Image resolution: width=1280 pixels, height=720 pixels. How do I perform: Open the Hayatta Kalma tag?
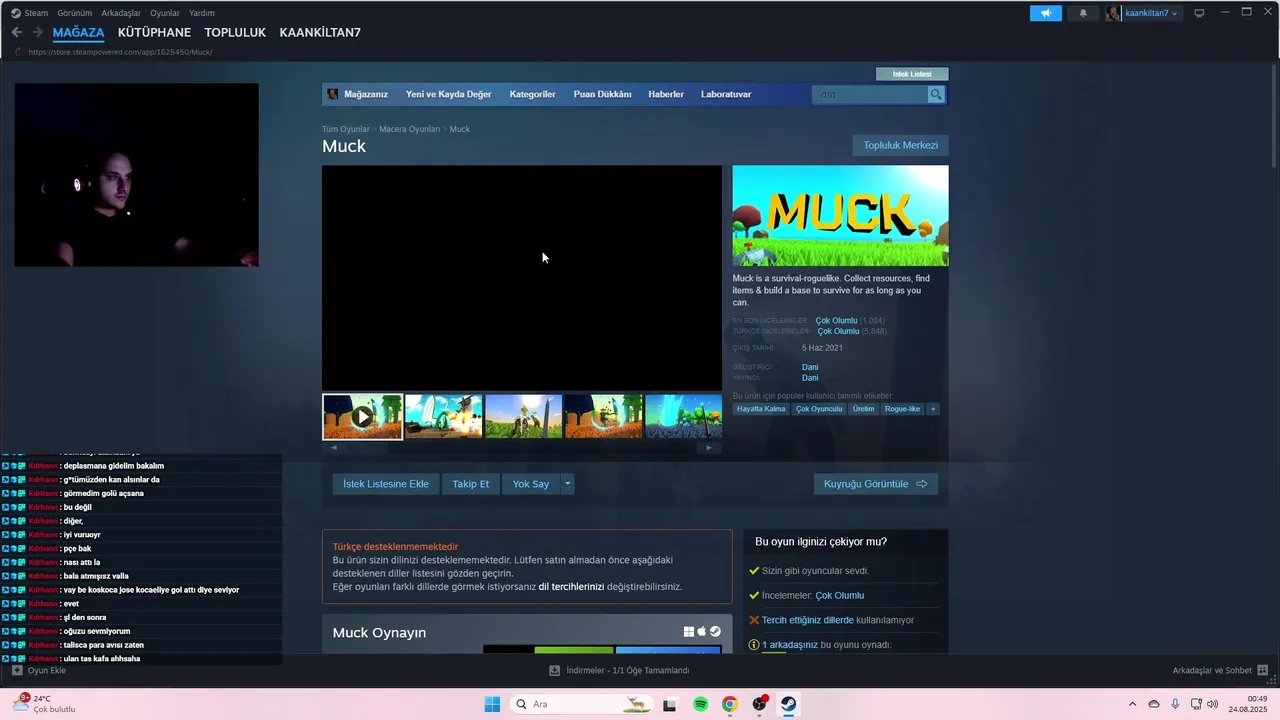click(761, 409)
